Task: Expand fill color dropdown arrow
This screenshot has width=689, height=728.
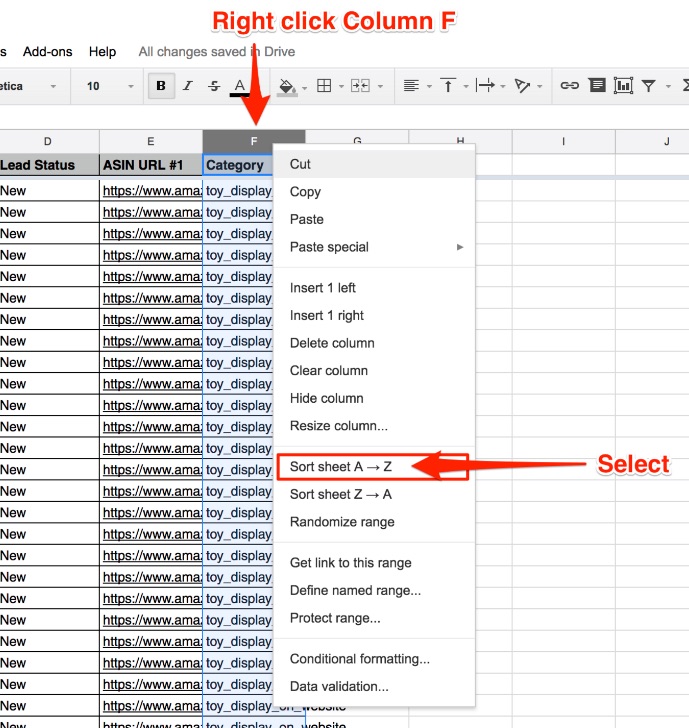Action: (305, 87)
